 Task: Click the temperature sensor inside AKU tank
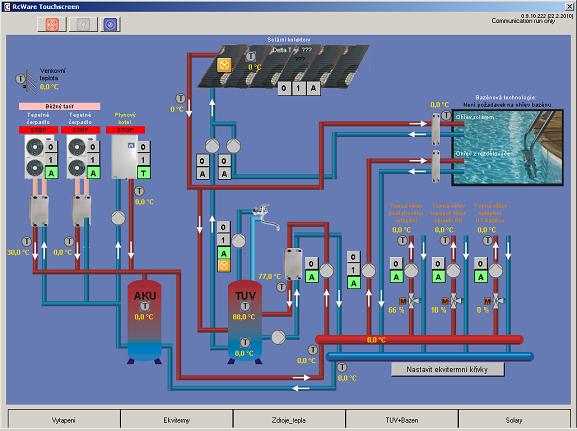pos(145,306)
